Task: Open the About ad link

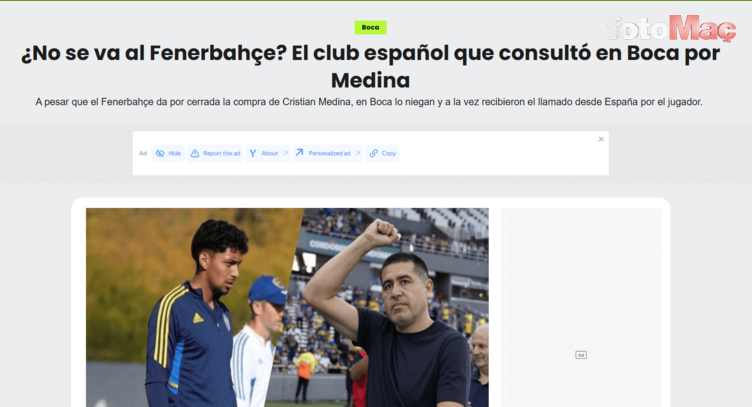Action: pyautogui.click(x=270, y=153)
